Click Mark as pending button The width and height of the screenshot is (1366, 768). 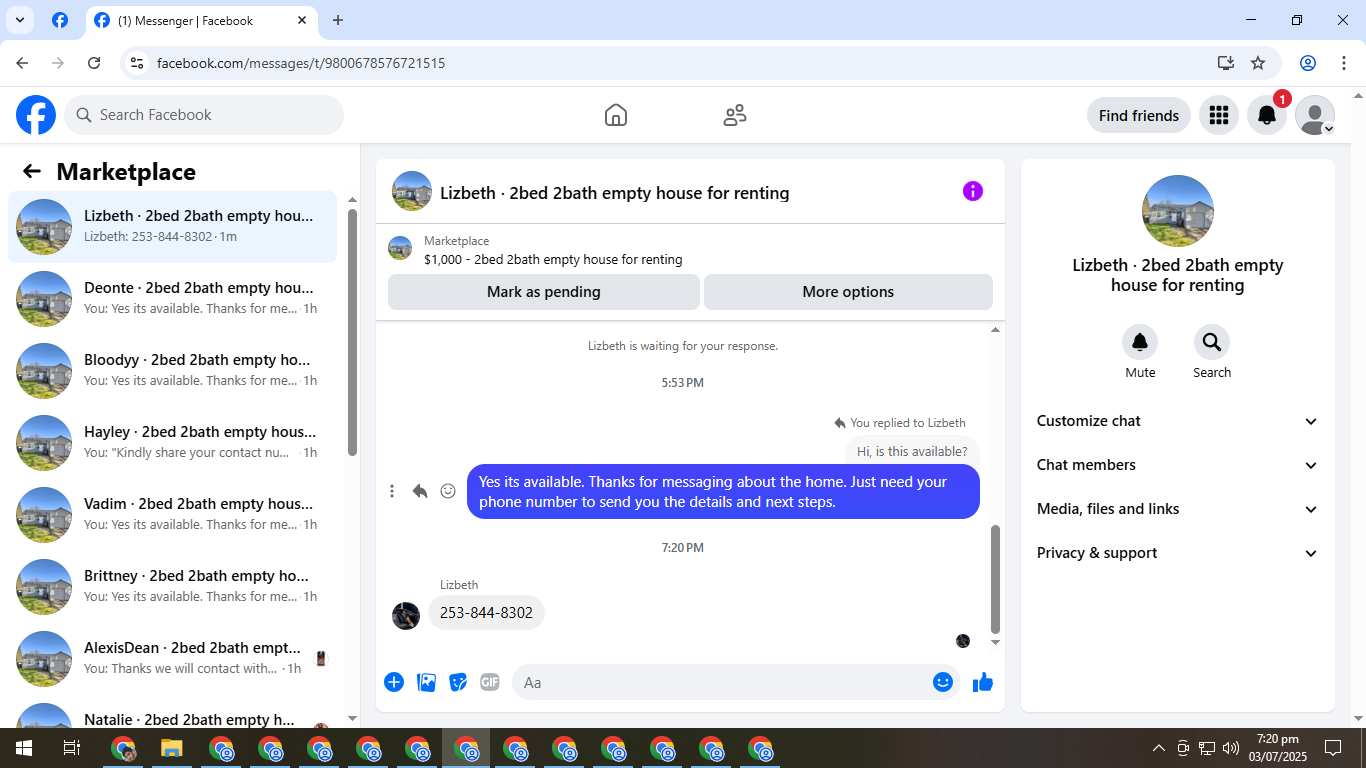pos(544,292)
